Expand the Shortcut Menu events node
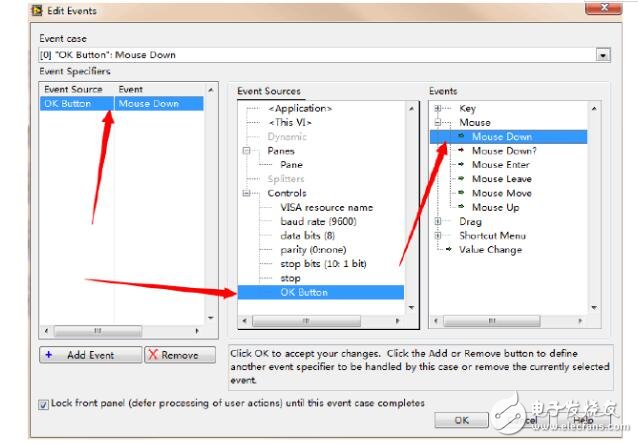The width and height of the screenshot is (638, 443). (437, 235)
